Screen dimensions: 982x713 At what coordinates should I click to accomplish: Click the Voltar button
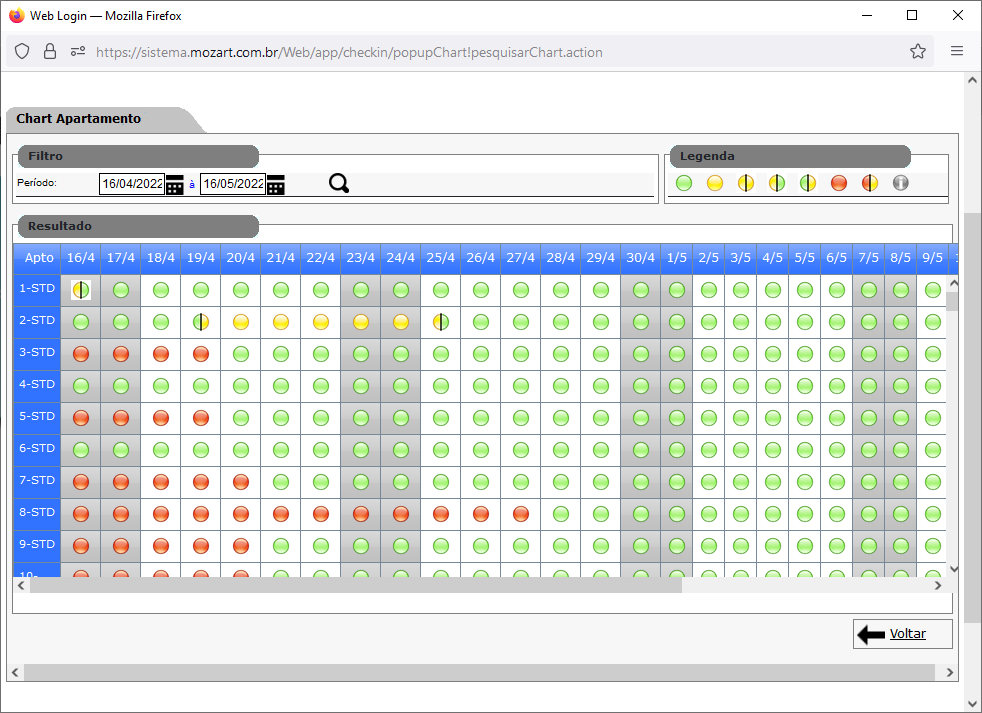pos(902,633)
